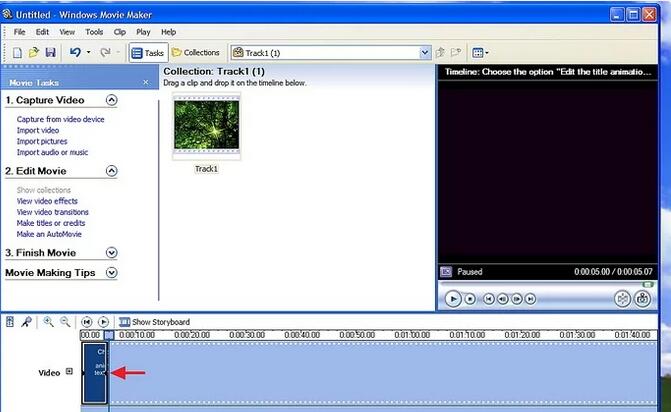671x412 pixels.
Task: Click the Up One Level icon
Action: click(440, 53)
